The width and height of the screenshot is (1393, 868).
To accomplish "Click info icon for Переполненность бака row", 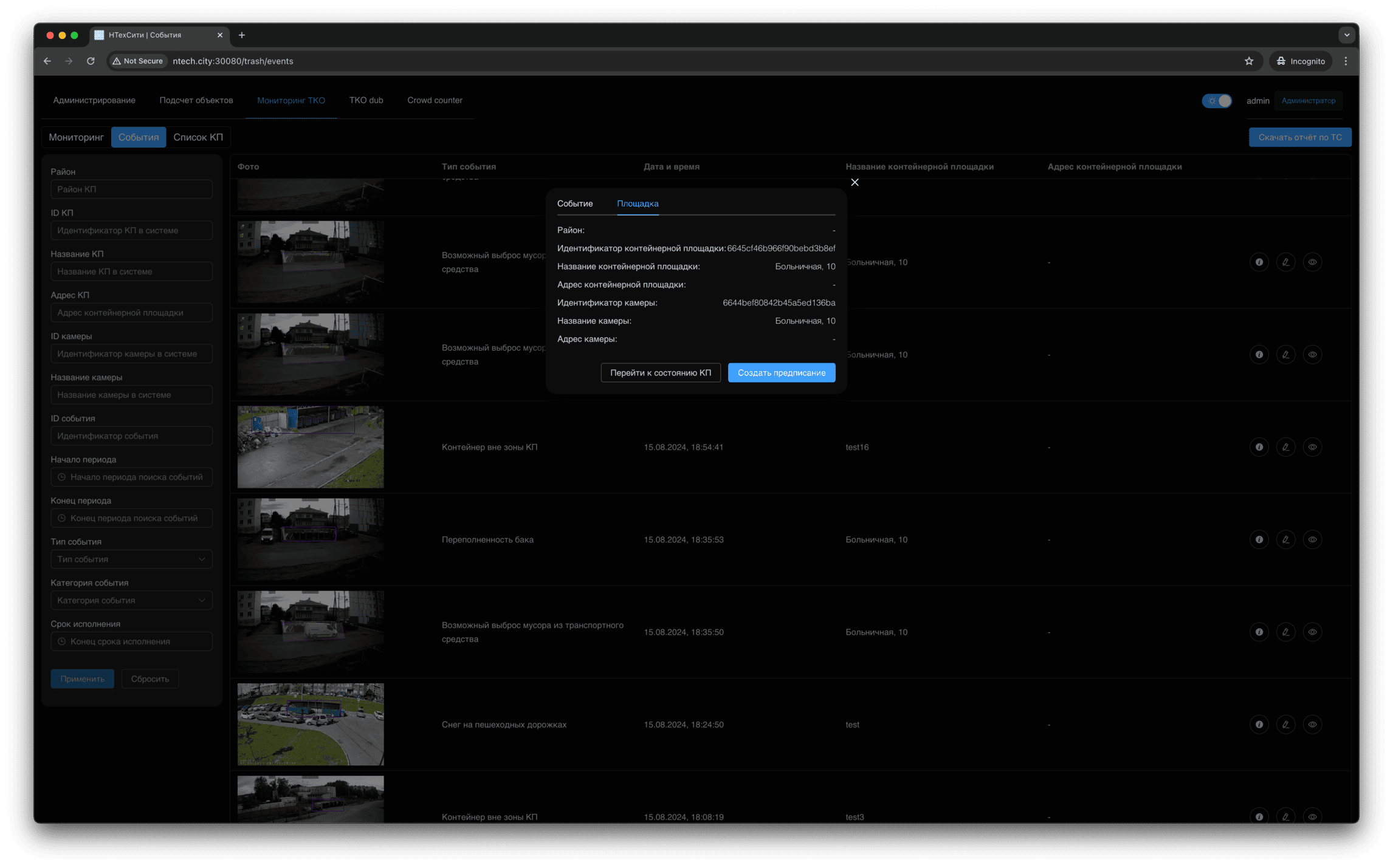I will pyautogui.click(x=1259, y=539).
